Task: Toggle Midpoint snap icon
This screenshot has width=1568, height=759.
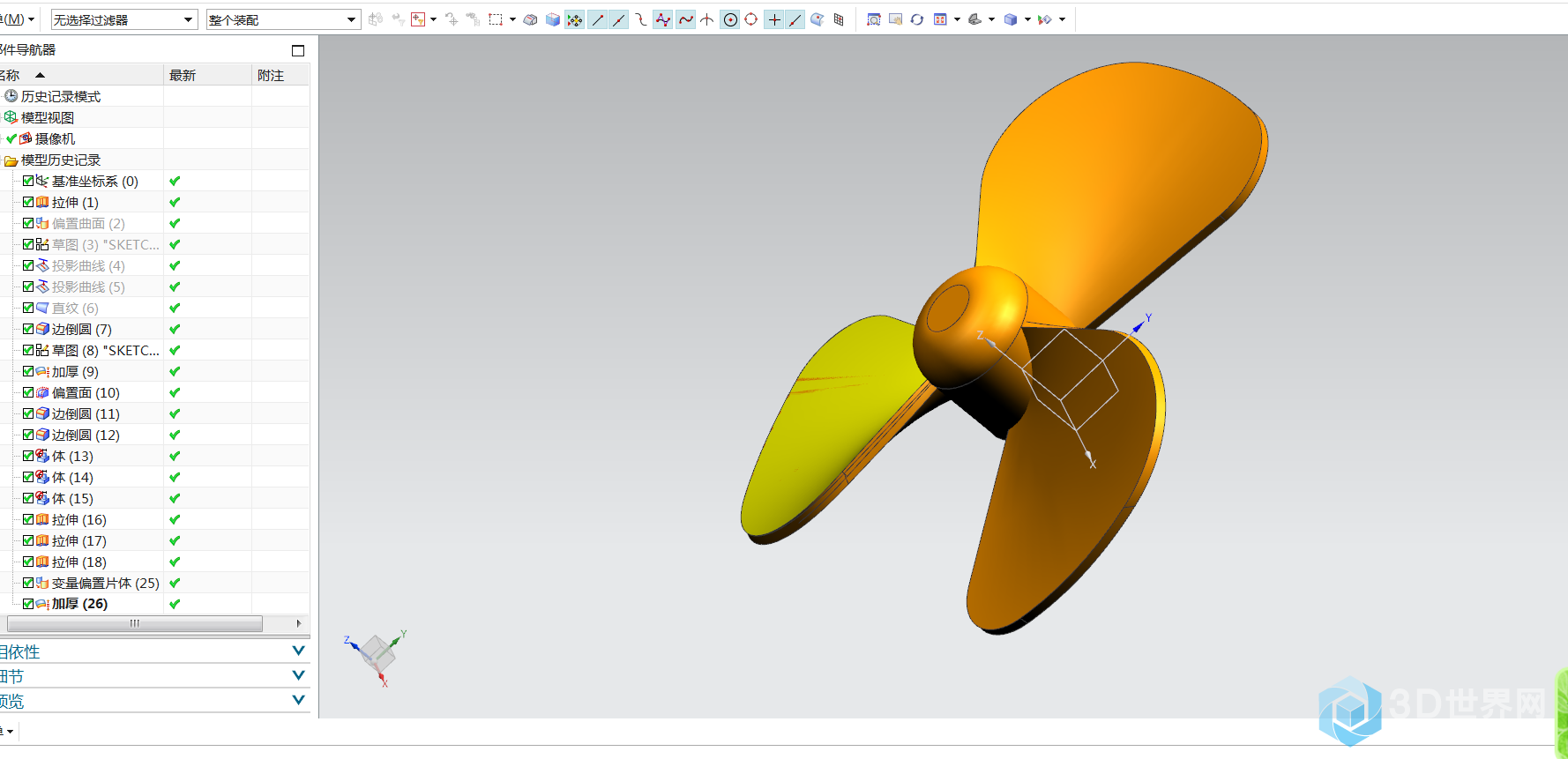Action: point(618,19)
